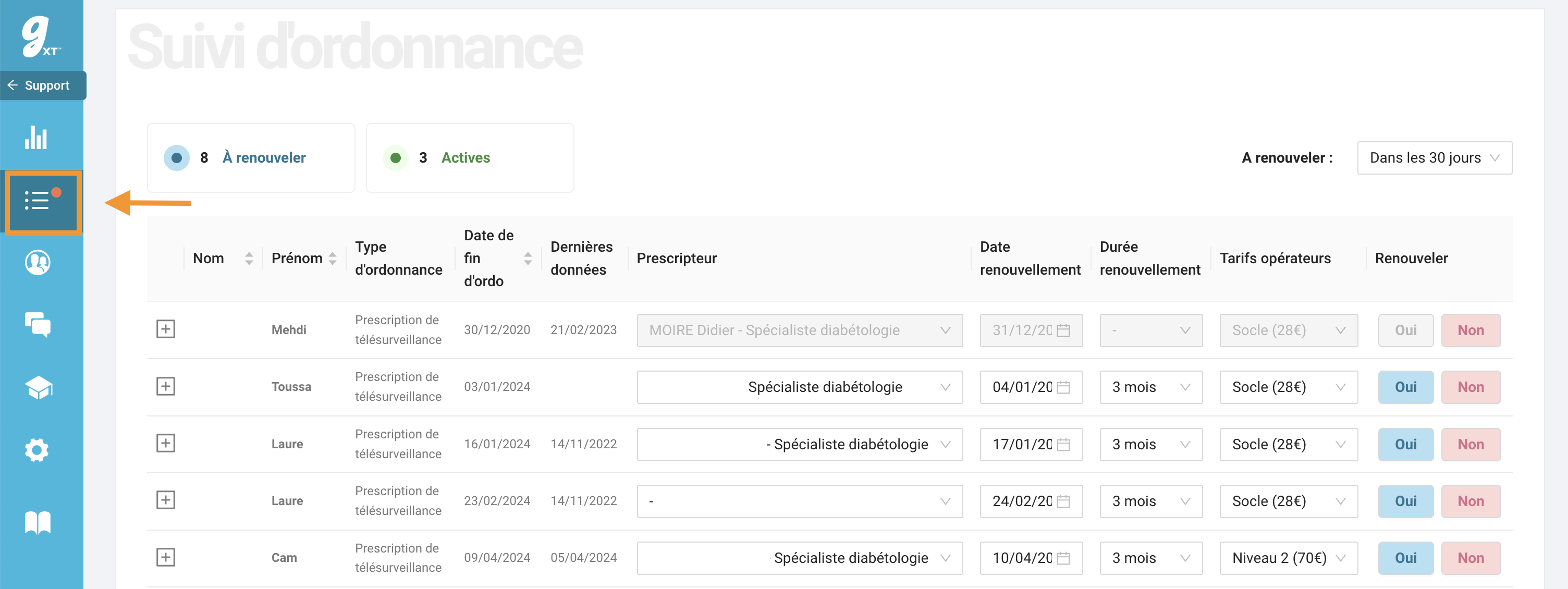Screen dimensions: 1568x589
Task: Click the name Toussa
Action: click(291, 387)
